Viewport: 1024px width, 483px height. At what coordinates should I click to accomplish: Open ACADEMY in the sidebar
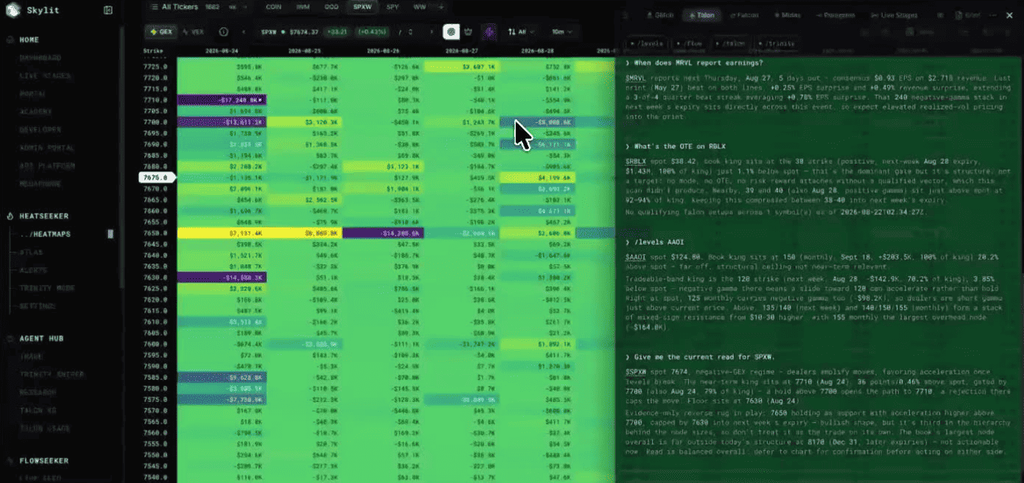(35, 112)
